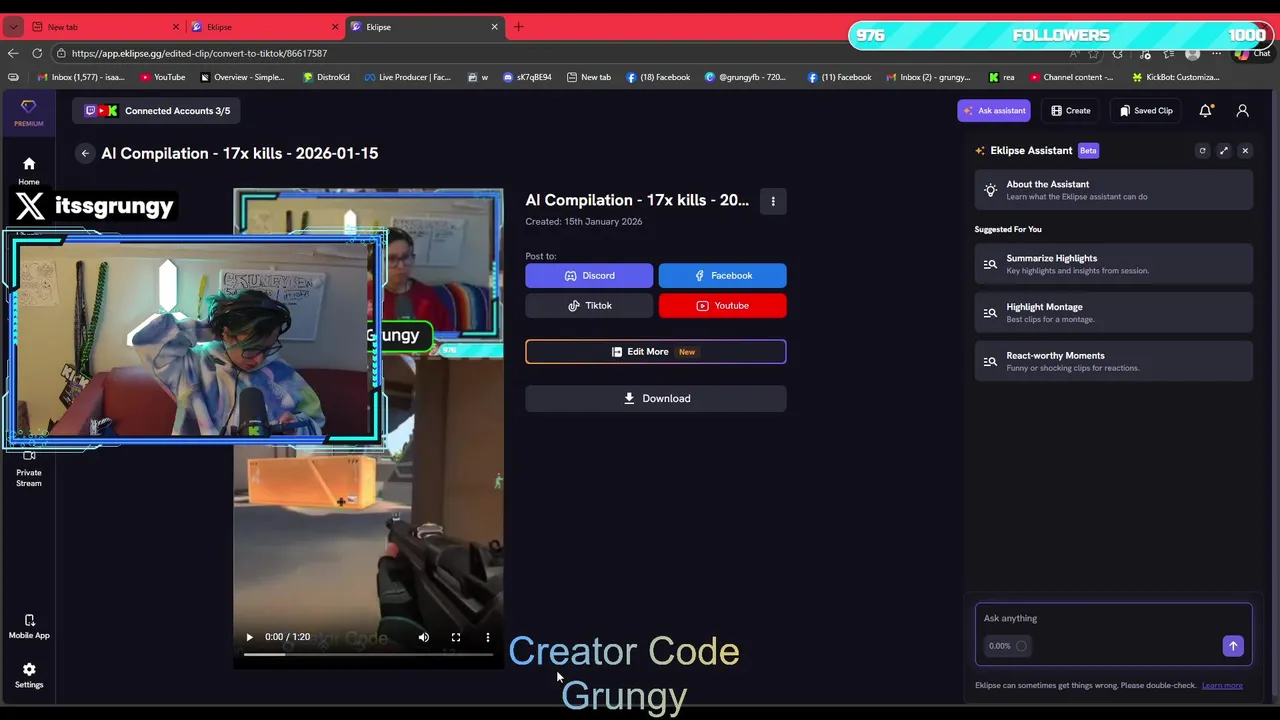The image size is (1280, 720).
Task: Post the clip to Facebook
Action: pyautogui.click(x=722, y=275)
